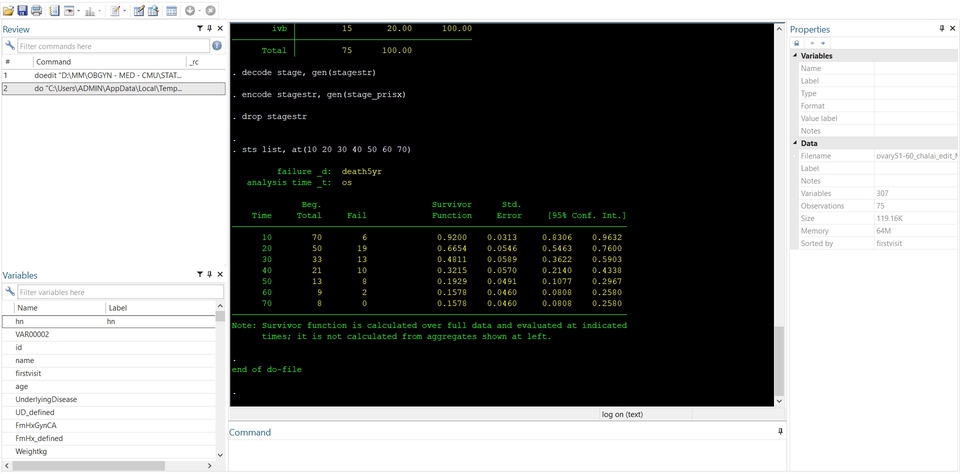Click the Print icon in toolbar
This screenshot has width=960, height=474.
[37, 10]
